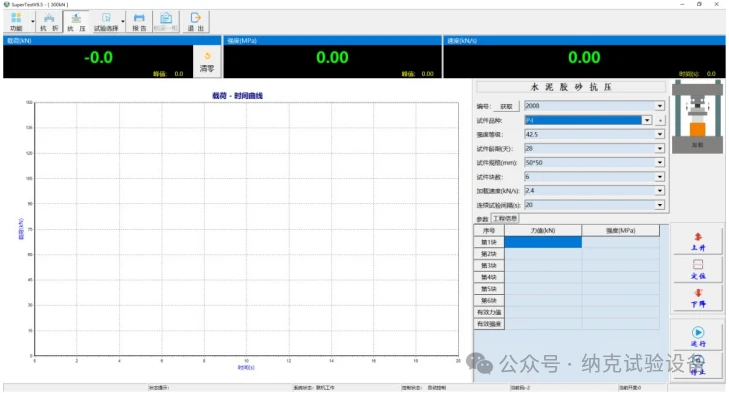This screenshot has height=393, width=729.
Task: Click the 序号 column header
Action: click(x=489, y=231)
